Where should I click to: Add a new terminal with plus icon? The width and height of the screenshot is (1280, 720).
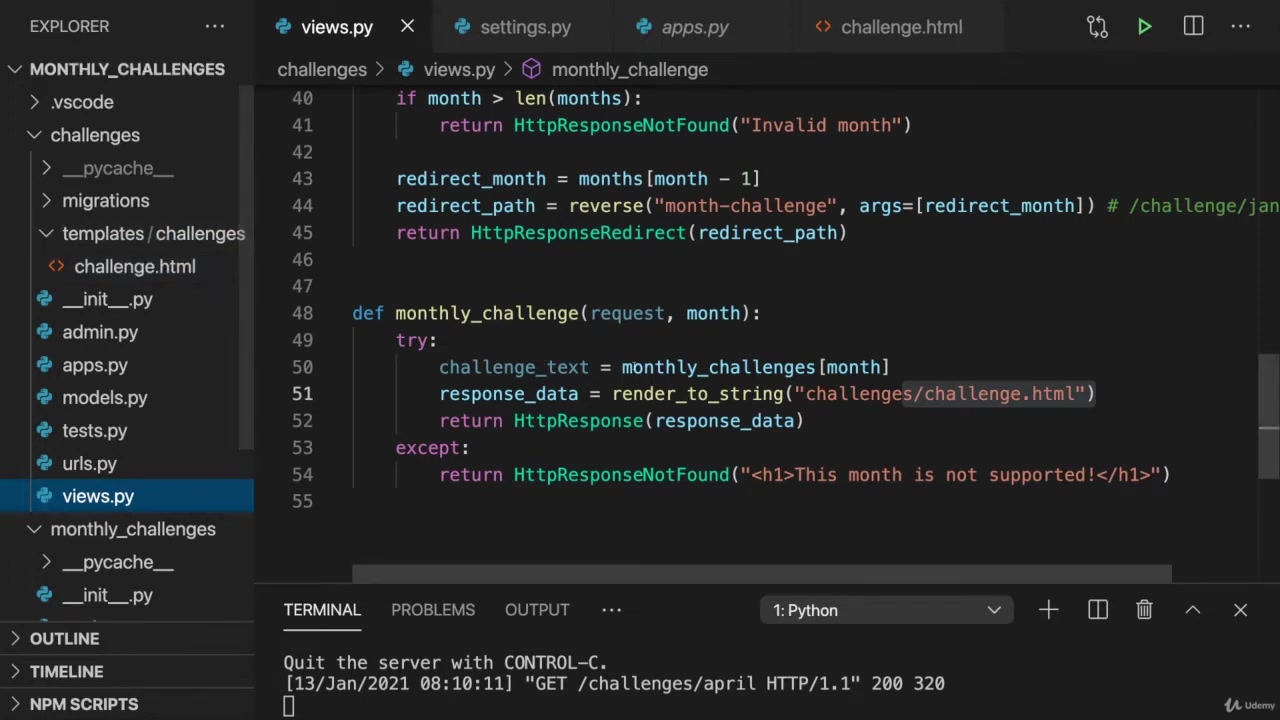click(1048, 610)
